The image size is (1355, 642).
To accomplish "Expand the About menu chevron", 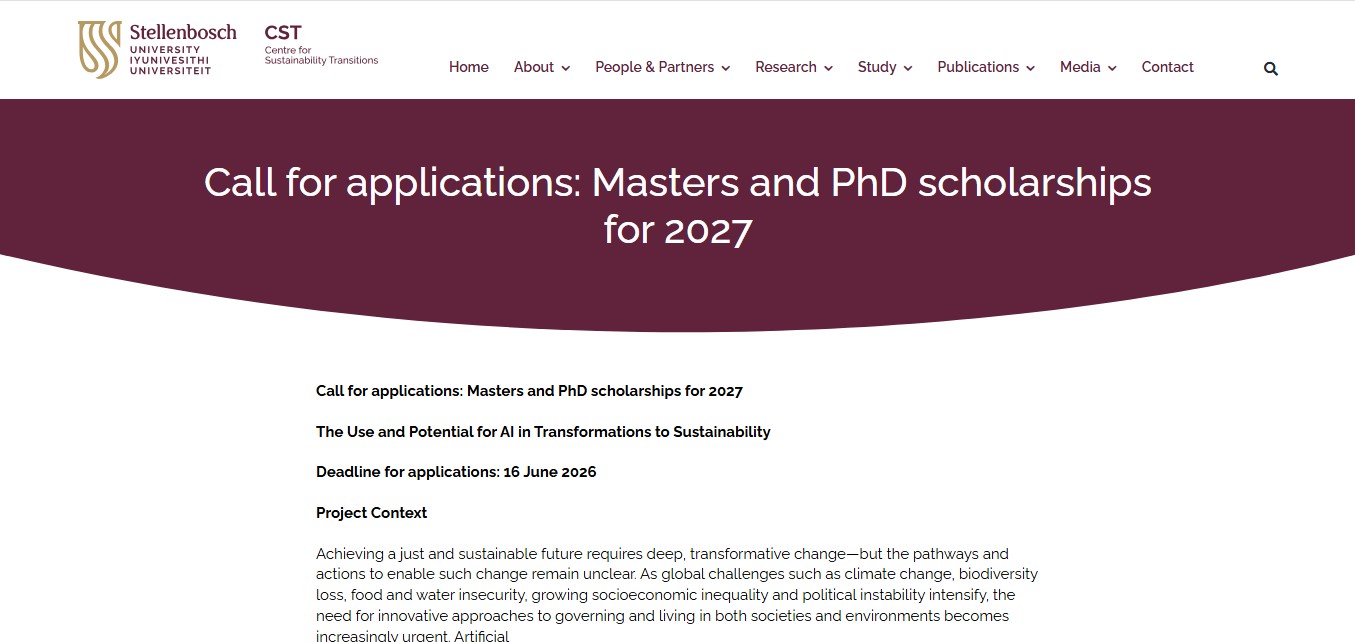I will pos(565,68).
